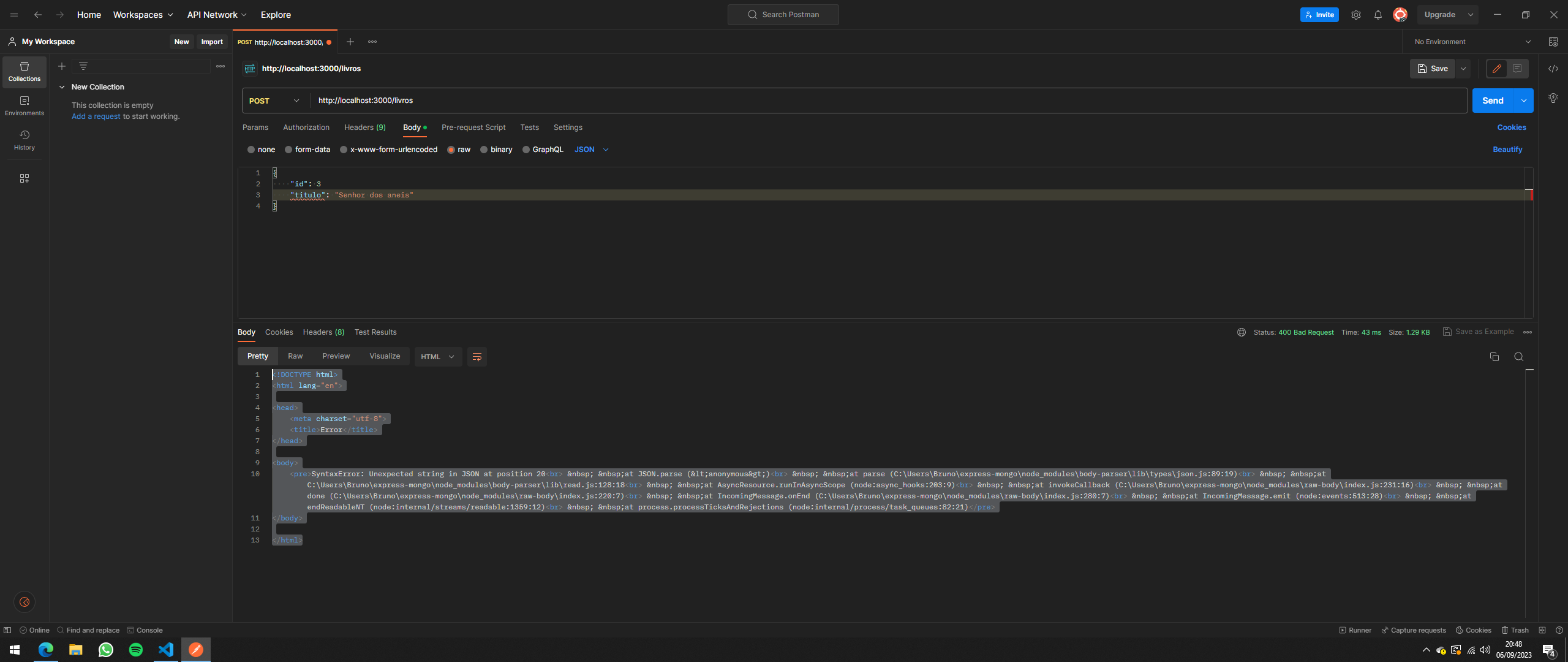Add a new request tab with plus
1568x662 pixels.
[350, 42]
